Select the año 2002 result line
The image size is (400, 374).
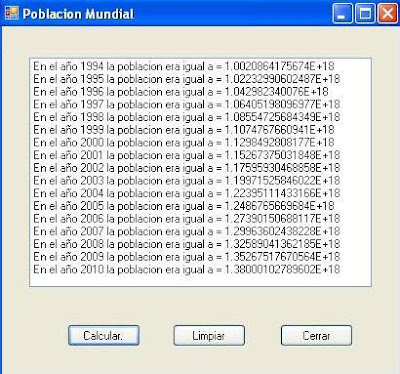pyautogui.click(x=187, y=168)
